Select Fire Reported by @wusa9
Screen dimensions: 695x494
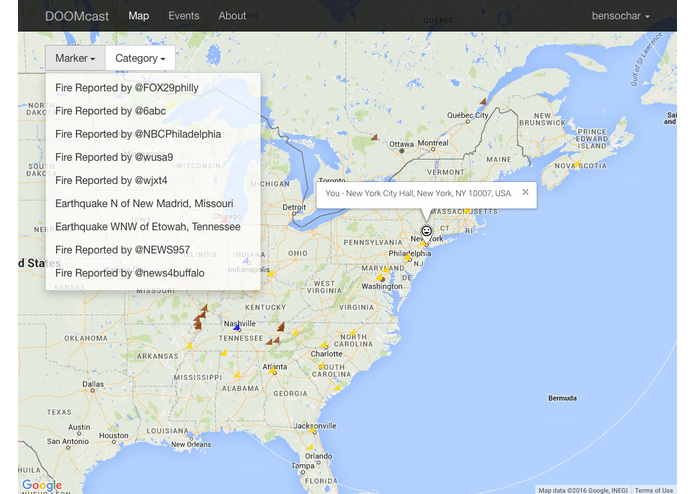coord(153,157)
